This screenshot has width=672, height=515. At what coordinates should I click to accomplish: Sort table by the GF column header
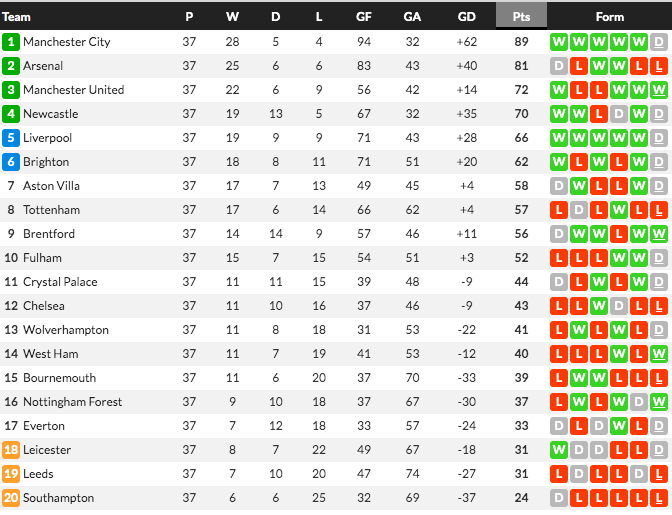coord(363,17)
